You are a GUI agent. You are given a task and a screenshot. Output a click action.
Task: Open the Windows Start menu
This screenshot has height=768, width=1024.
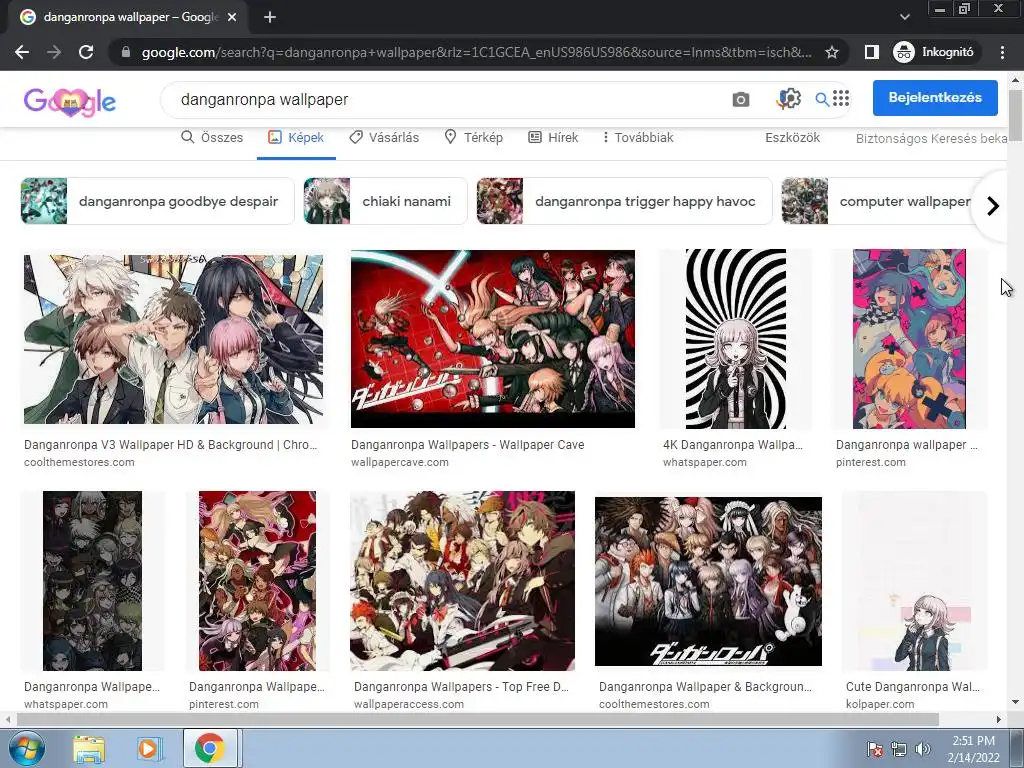click(27, 748)
